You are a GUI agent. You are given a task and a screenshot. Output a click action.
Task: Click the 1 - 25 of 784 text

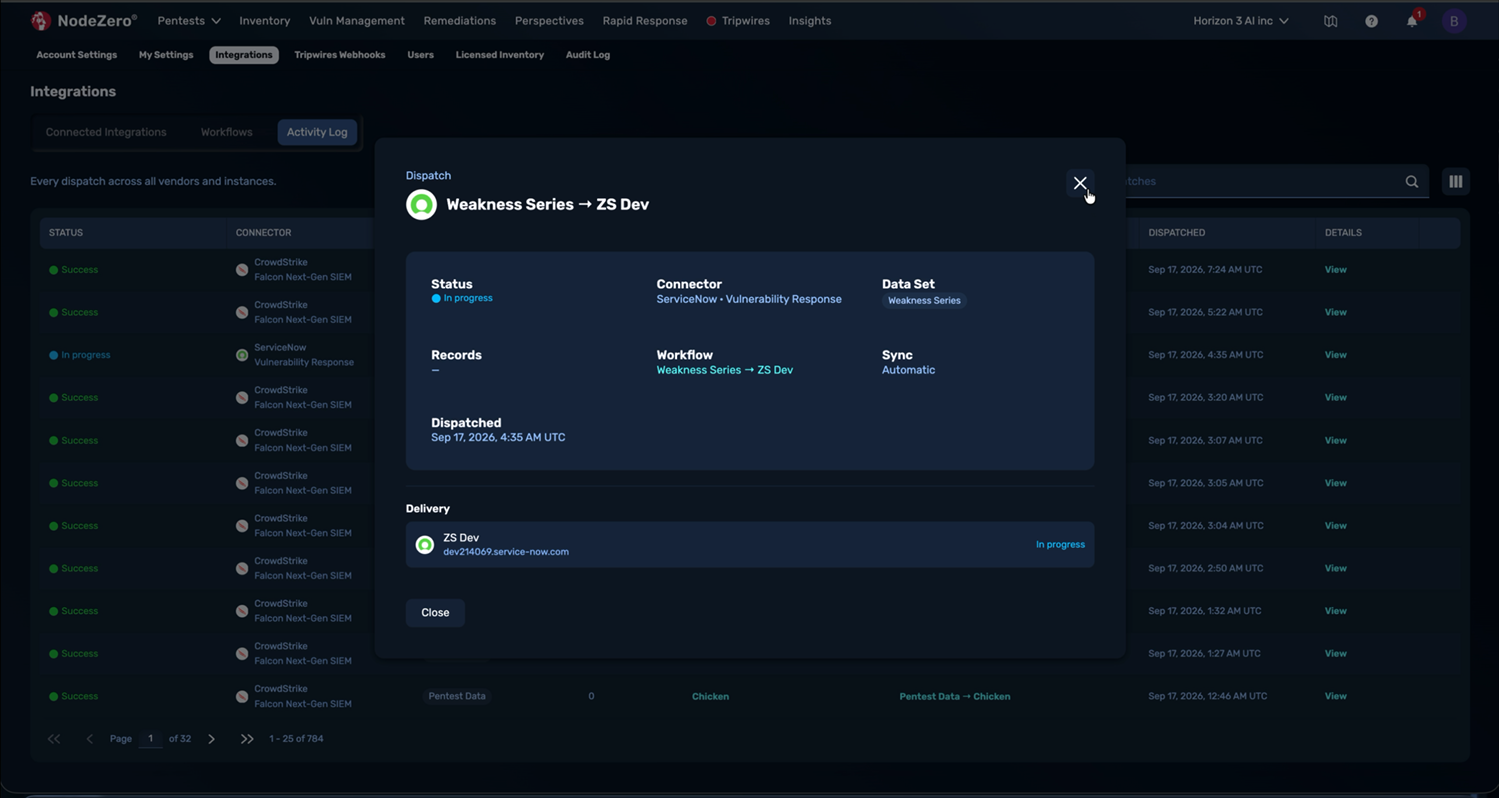[x=296, y=739]
